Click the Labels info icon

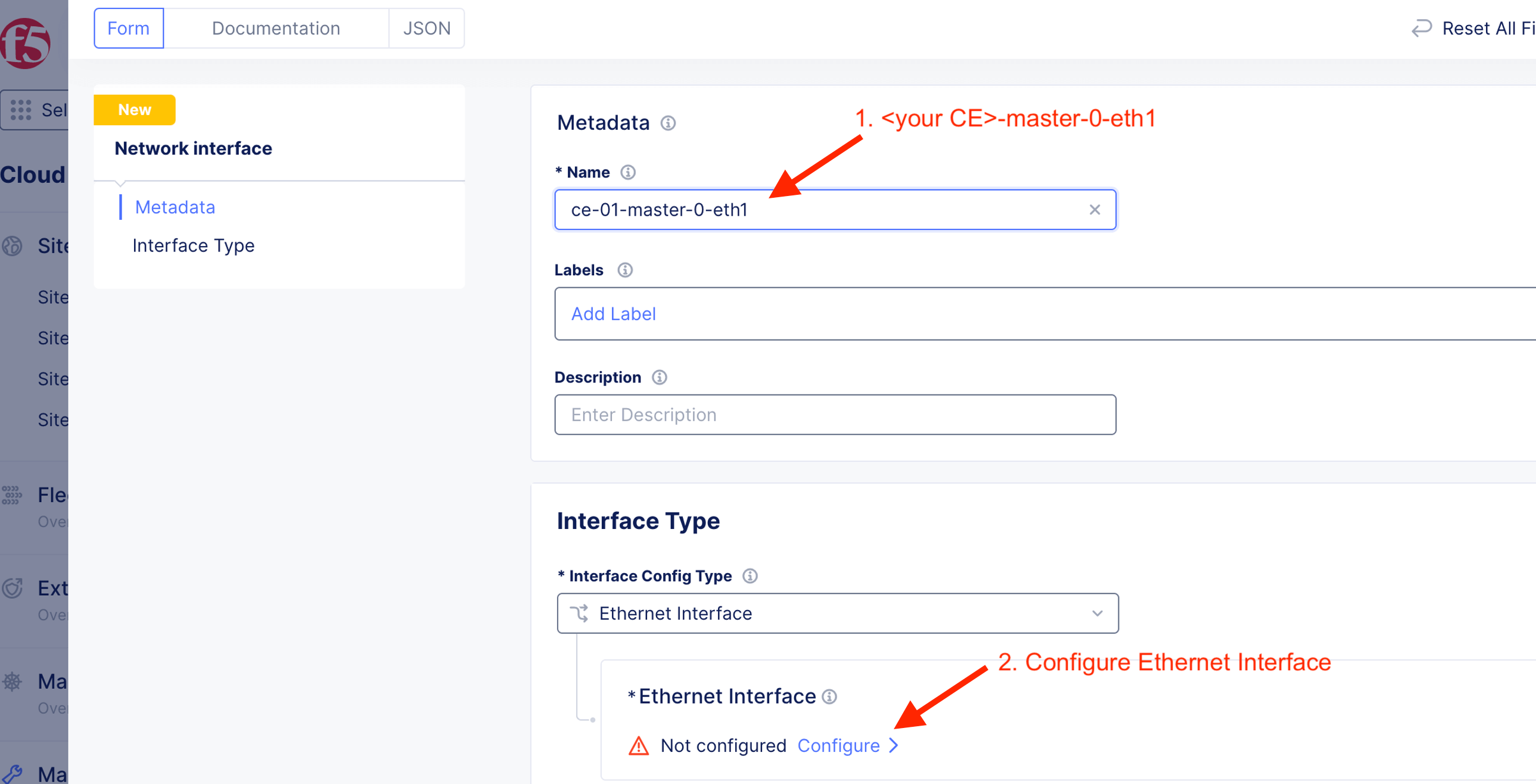click(x=624, y=270)
